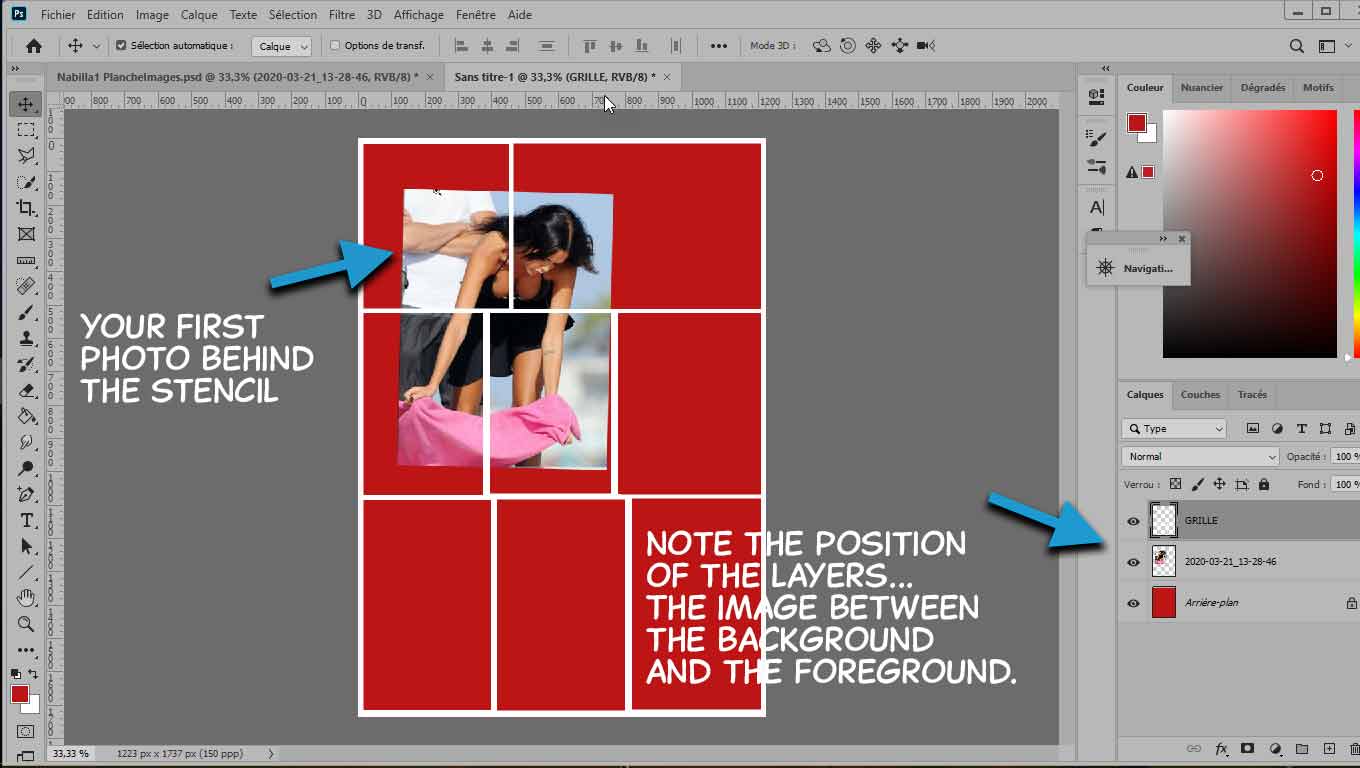1360x768 pixels.
Task: Open the fx layer styles menu
Action: [x=1221, y=748]
